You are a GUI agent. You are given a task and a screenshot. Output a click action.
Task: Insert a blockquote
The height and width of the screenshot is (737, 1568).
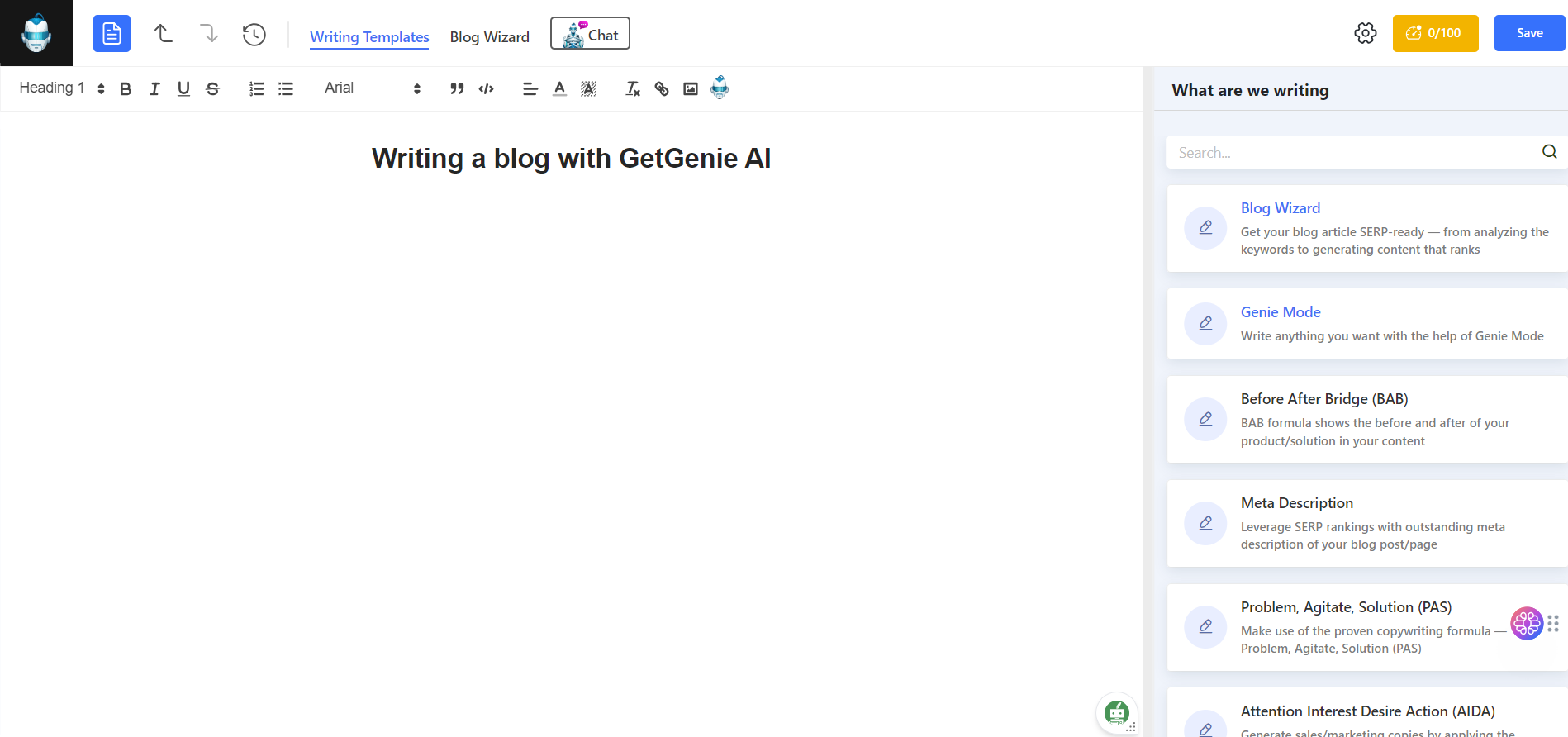pyautogui.click(x=457, y=88)
